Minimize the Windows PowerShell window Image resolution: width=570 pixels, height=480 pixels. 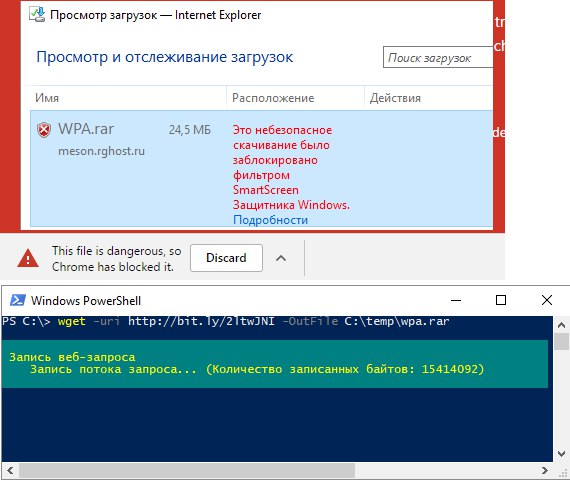pyautogui.click(x=456, y=300)
